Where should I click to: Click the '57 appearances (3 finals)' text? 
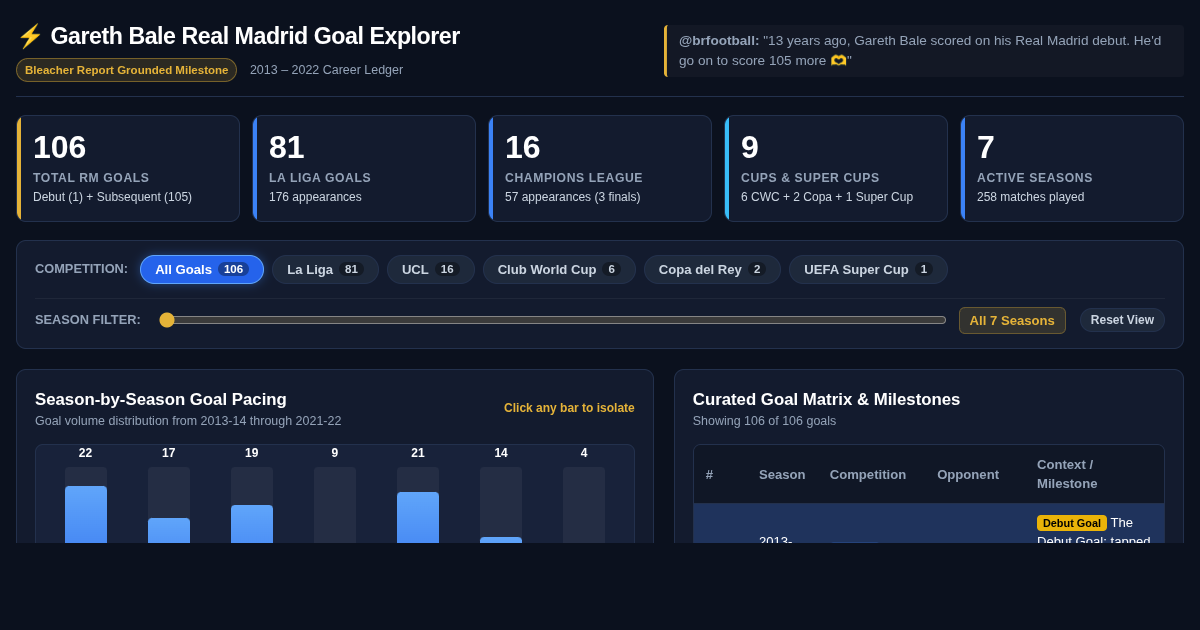572,197
